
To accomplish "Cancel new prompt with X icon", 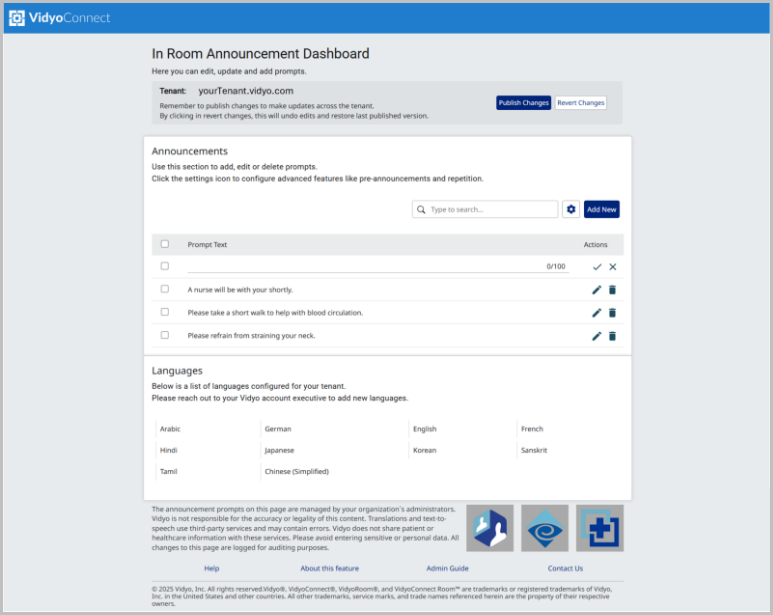I will (613, 267).
